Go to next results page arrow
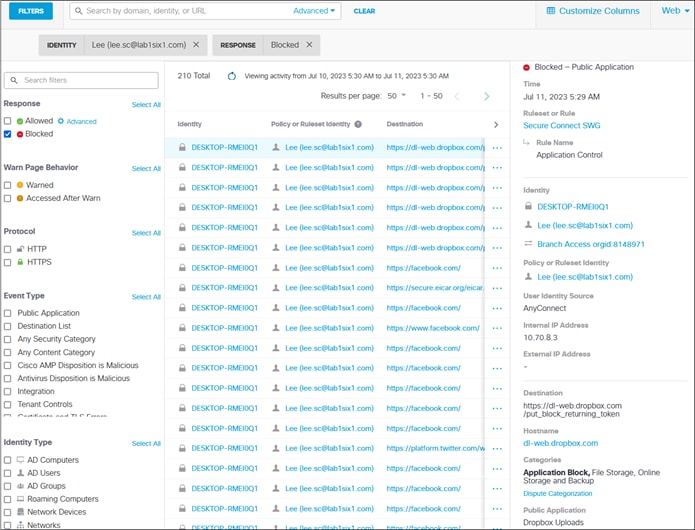695x530 pixels. coord(486,96)
